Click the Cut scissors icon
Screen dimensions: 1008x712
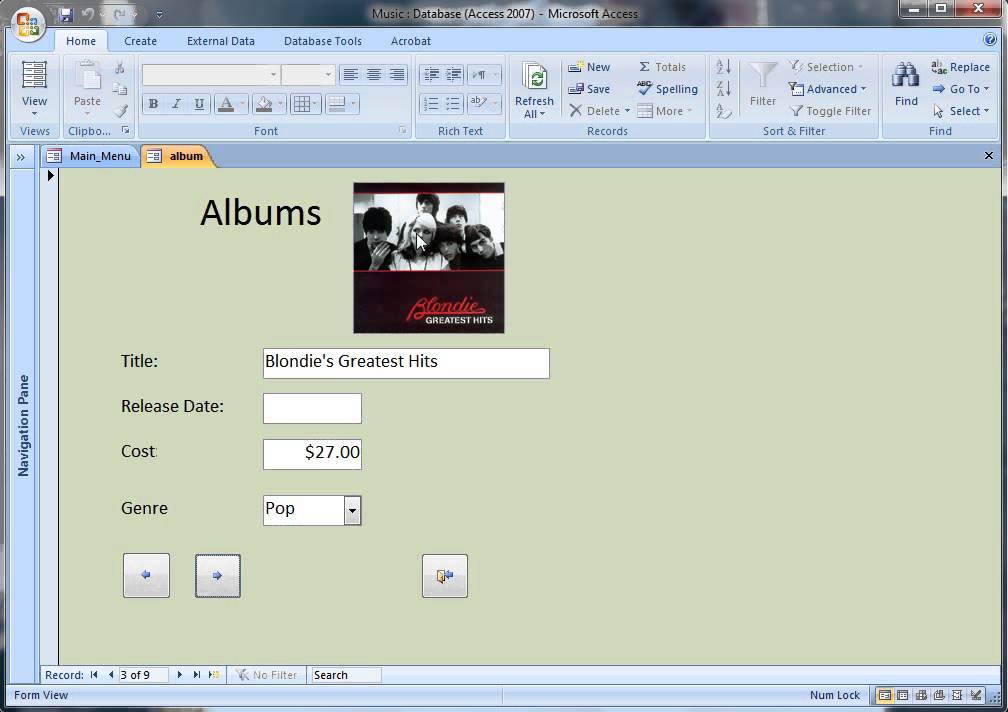(120, 67)
